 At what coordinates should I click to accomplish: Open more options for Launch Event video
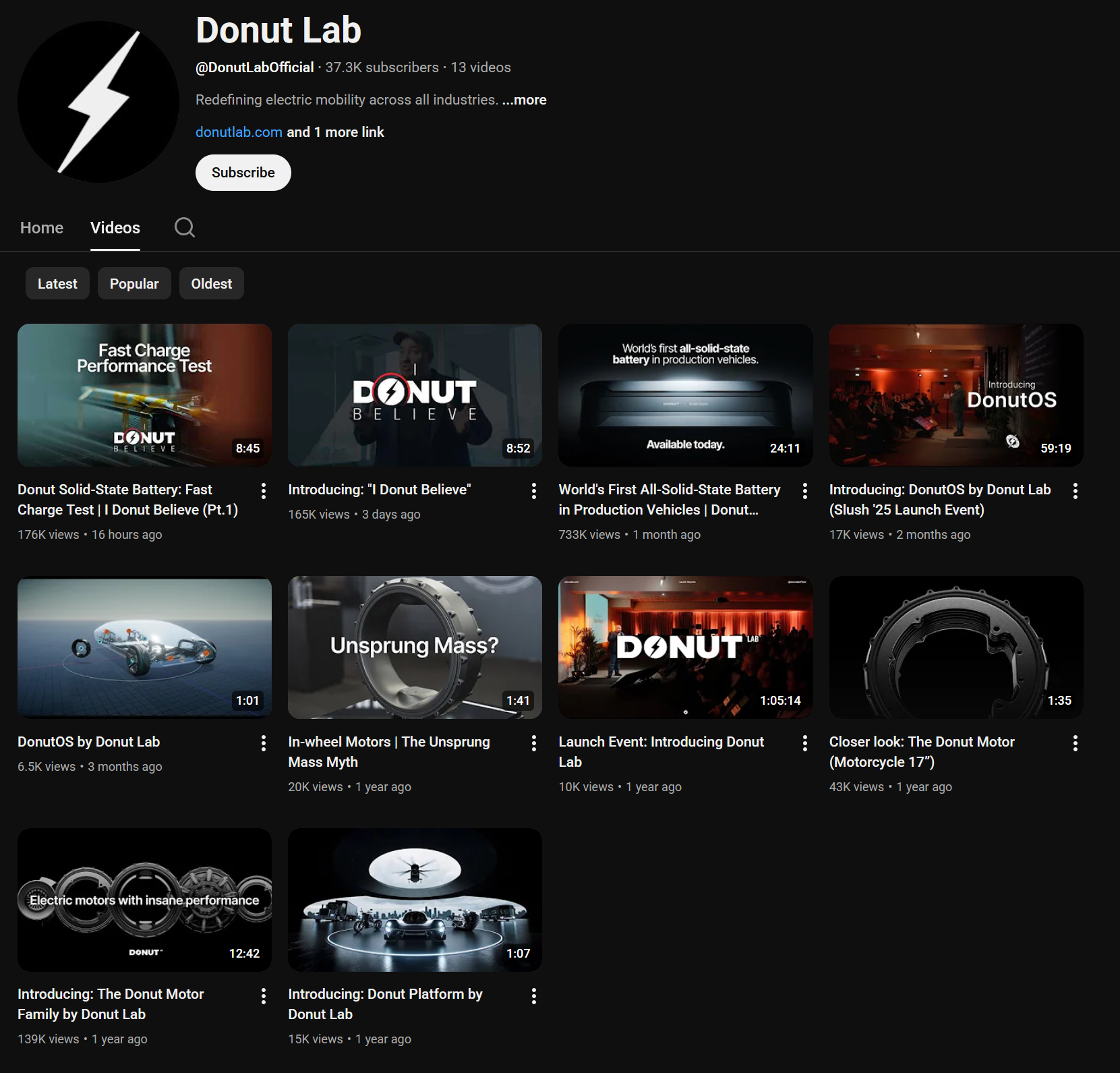point(804,743)
